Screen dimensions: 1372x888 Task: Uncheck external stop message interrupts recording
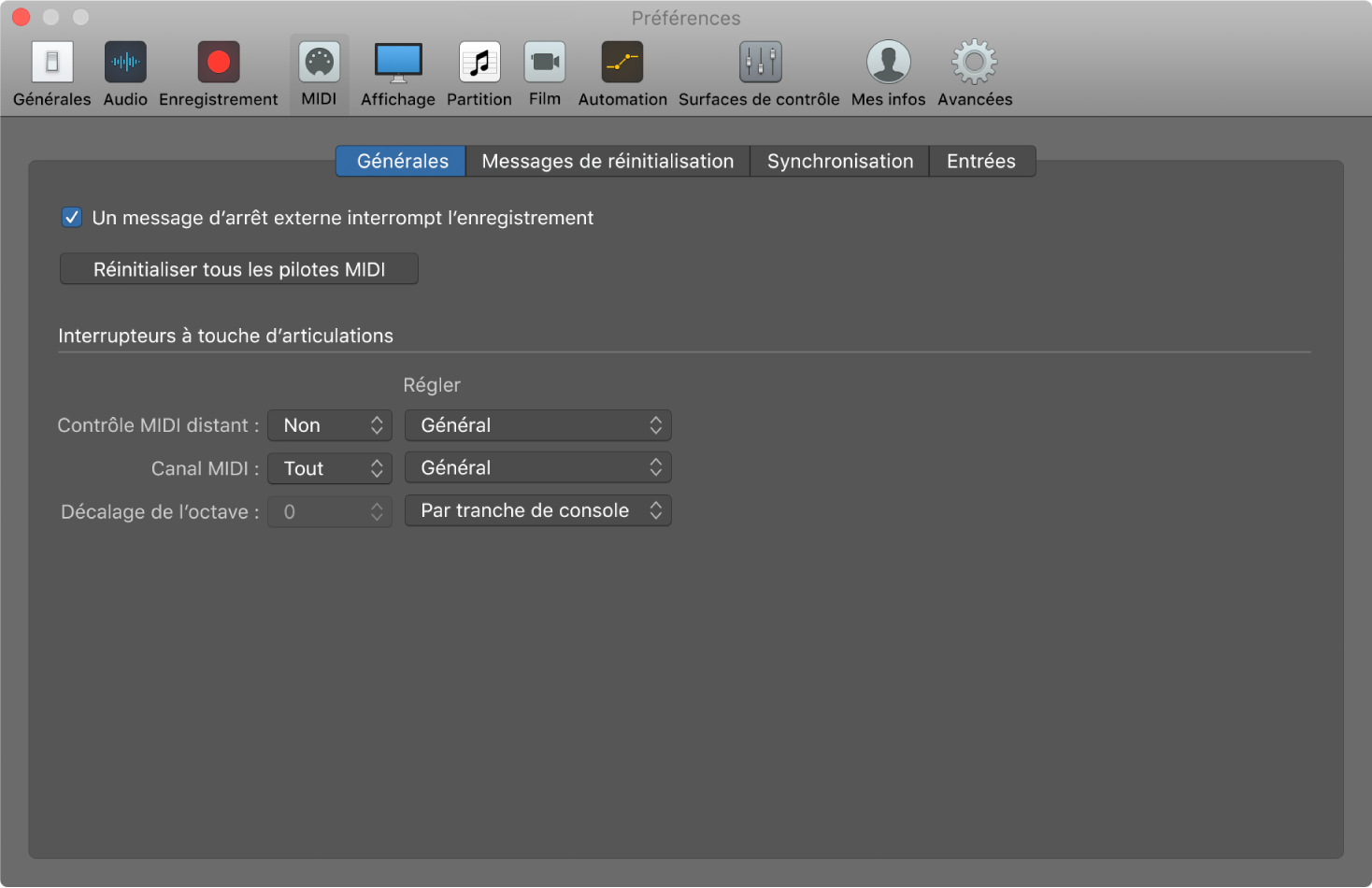72,218
